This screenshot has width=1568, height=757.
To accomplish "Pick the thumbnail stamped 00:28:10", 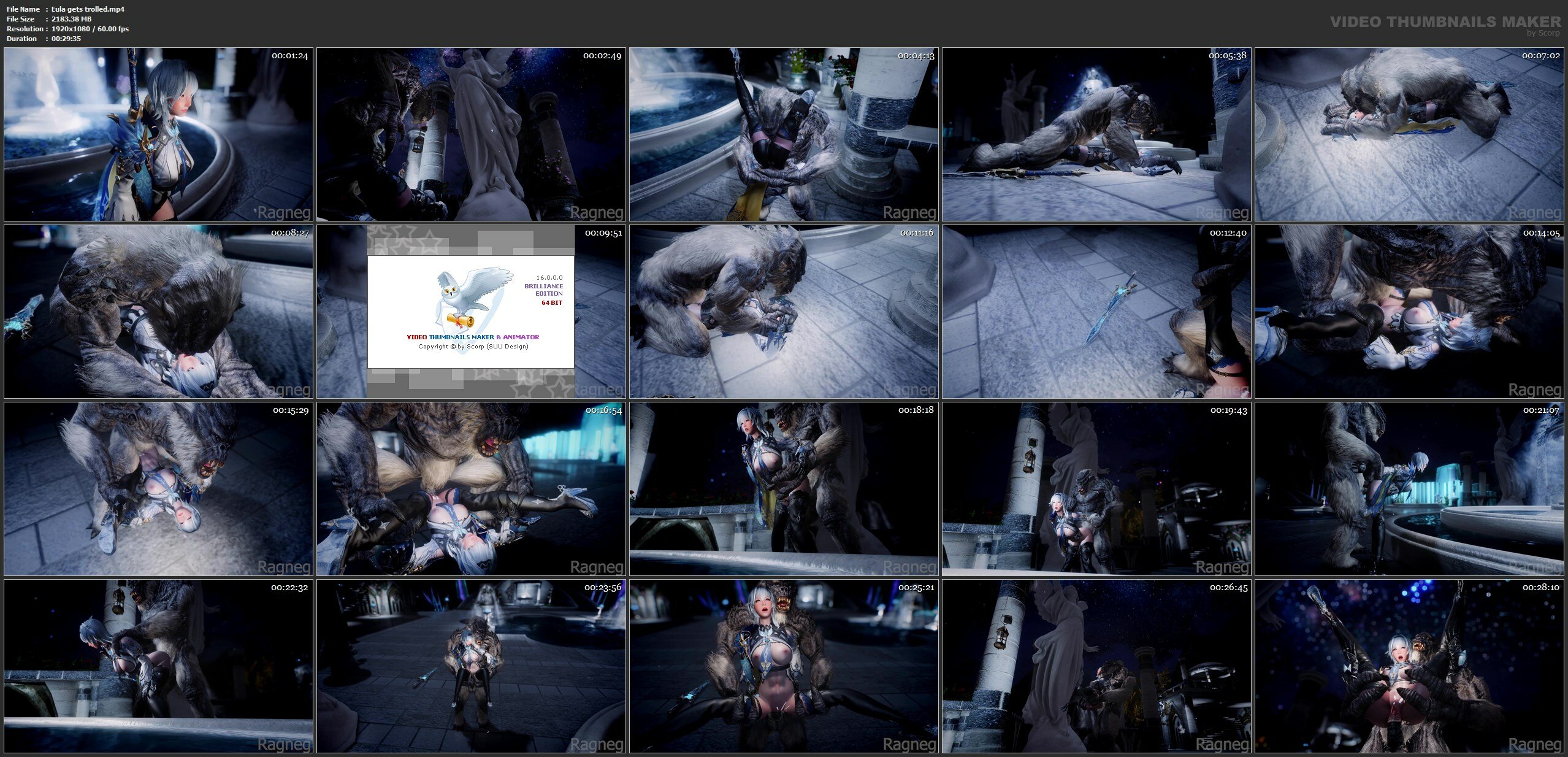I will pos(1409,666).
